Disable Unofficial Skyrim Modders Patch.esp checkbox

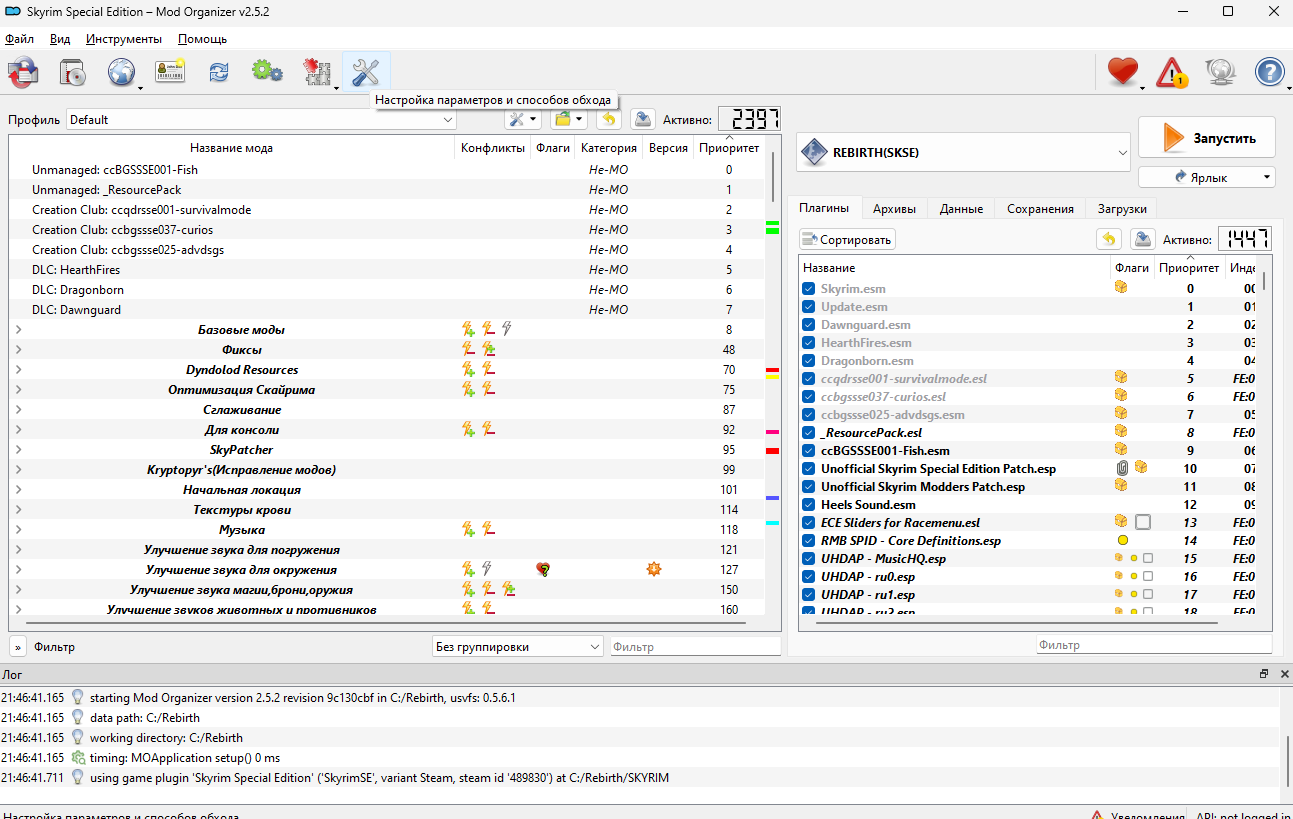[x=809, y=486]
